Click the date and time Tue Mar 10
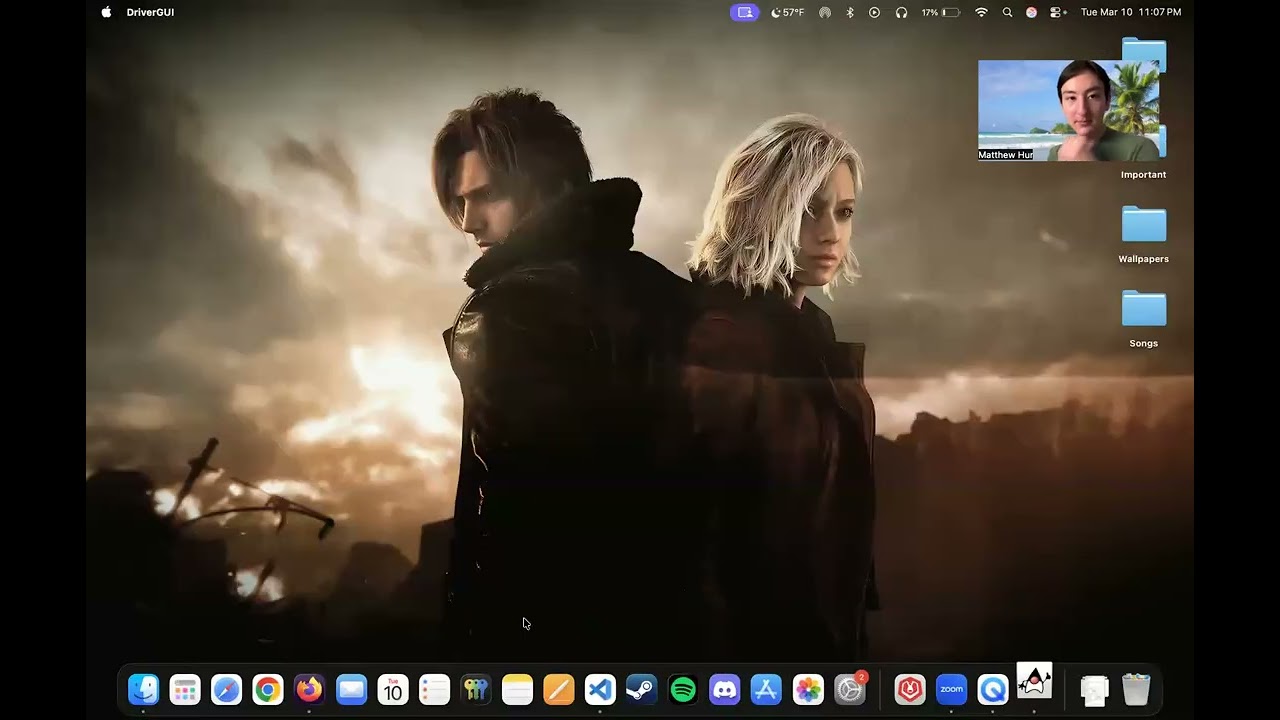Viewport: 1280px width, 720px height. [1131, 12]
